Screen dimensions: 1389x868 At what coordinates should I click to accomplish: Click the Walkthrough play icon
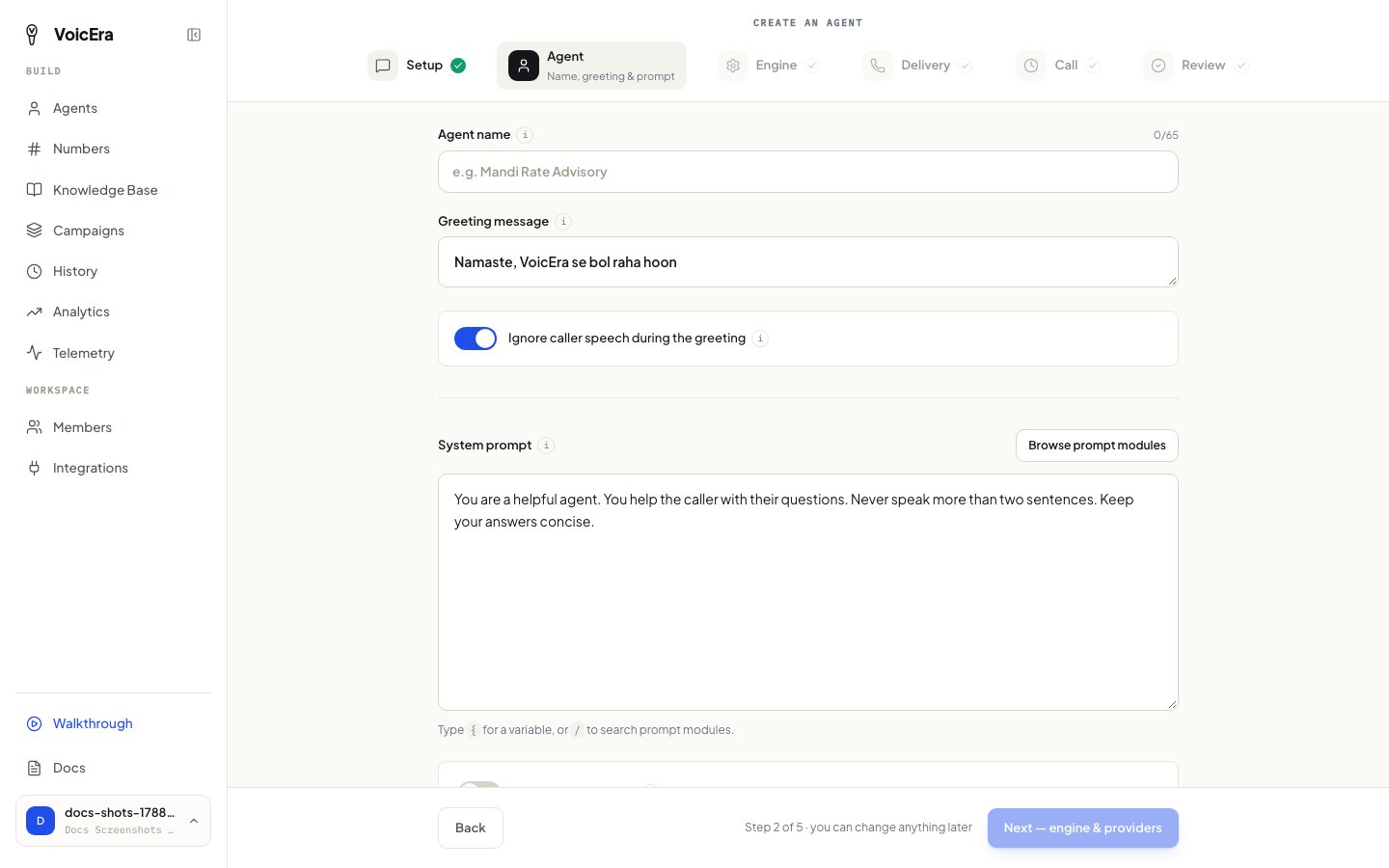tap(34, 723)
